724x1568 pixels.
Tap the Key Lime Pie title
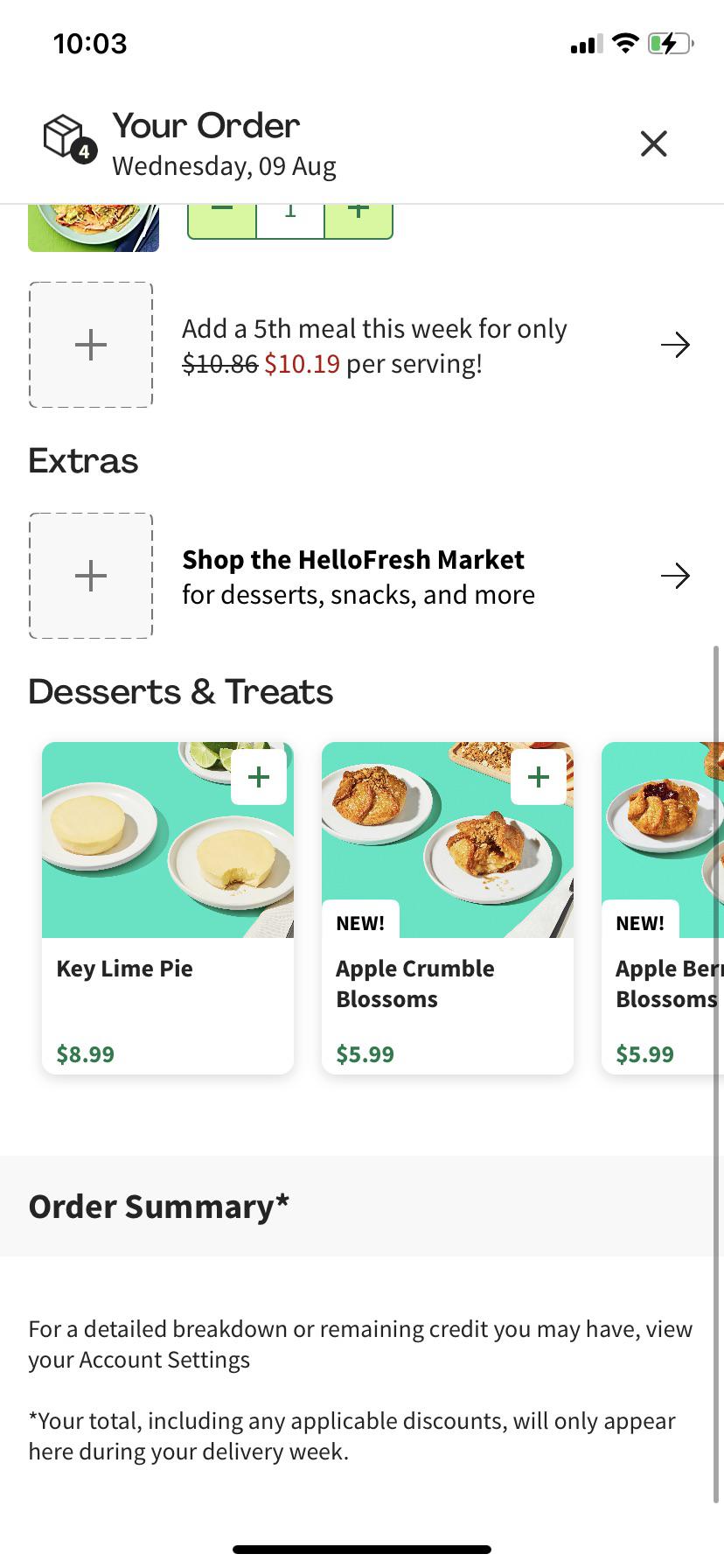(125, 969)
